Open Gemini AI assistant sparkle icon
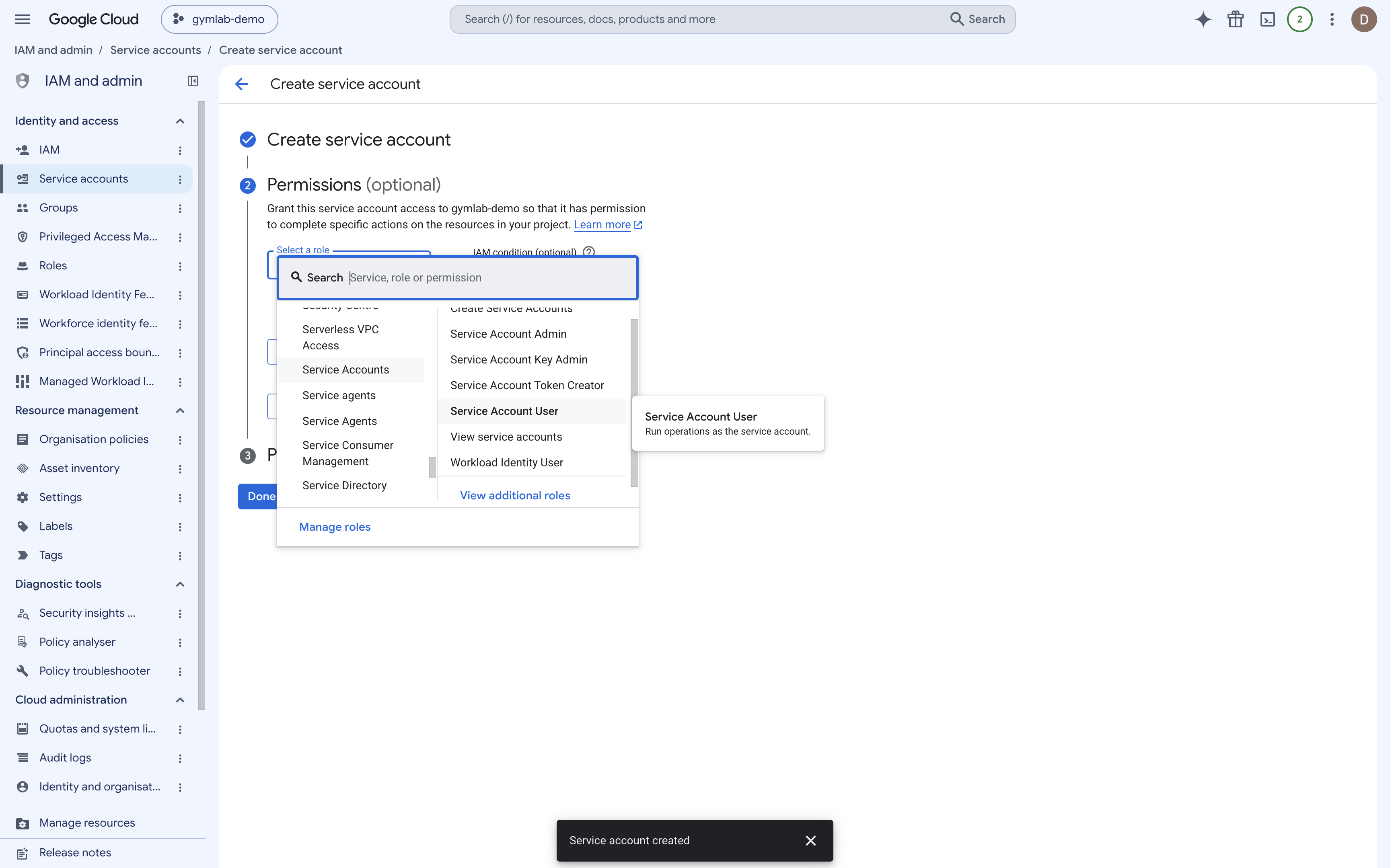1390x868 pixels. pos(1203,19)
